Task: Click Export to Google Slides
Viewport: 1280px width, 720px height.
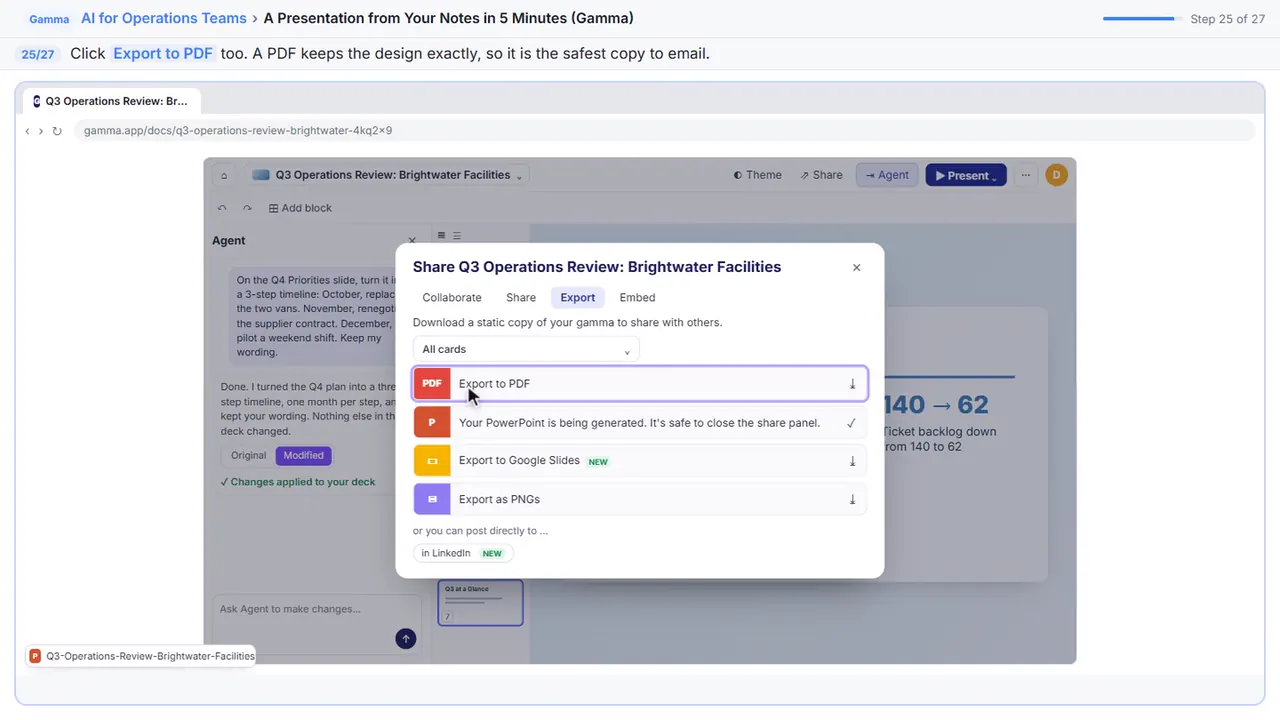Action: pyautogui.click(x=640, y=461)
